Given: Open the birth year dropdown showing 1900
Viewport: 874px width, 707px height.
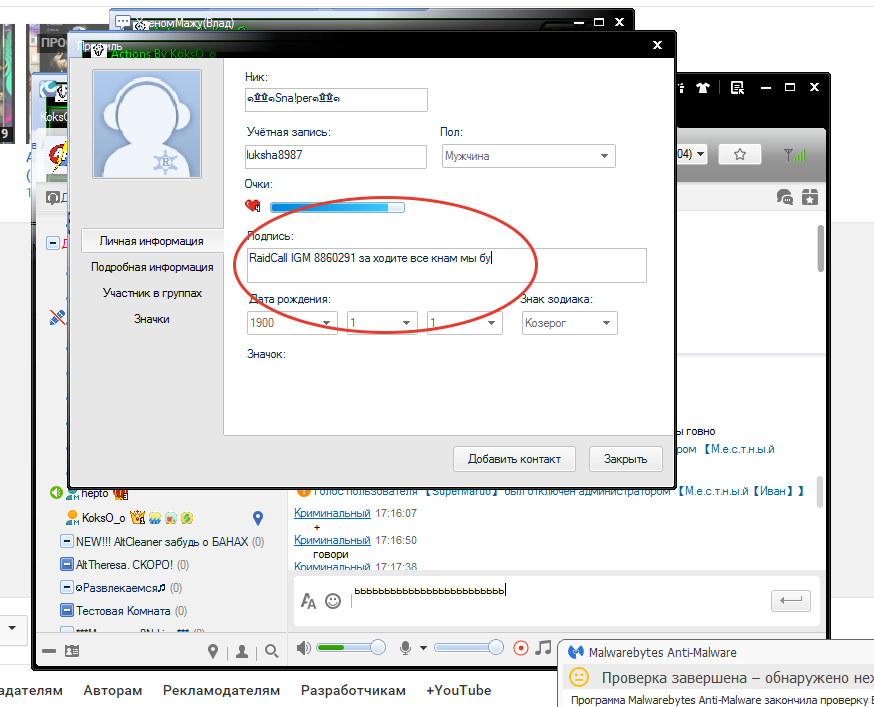Looking at the screenshot, I should 292,323.
